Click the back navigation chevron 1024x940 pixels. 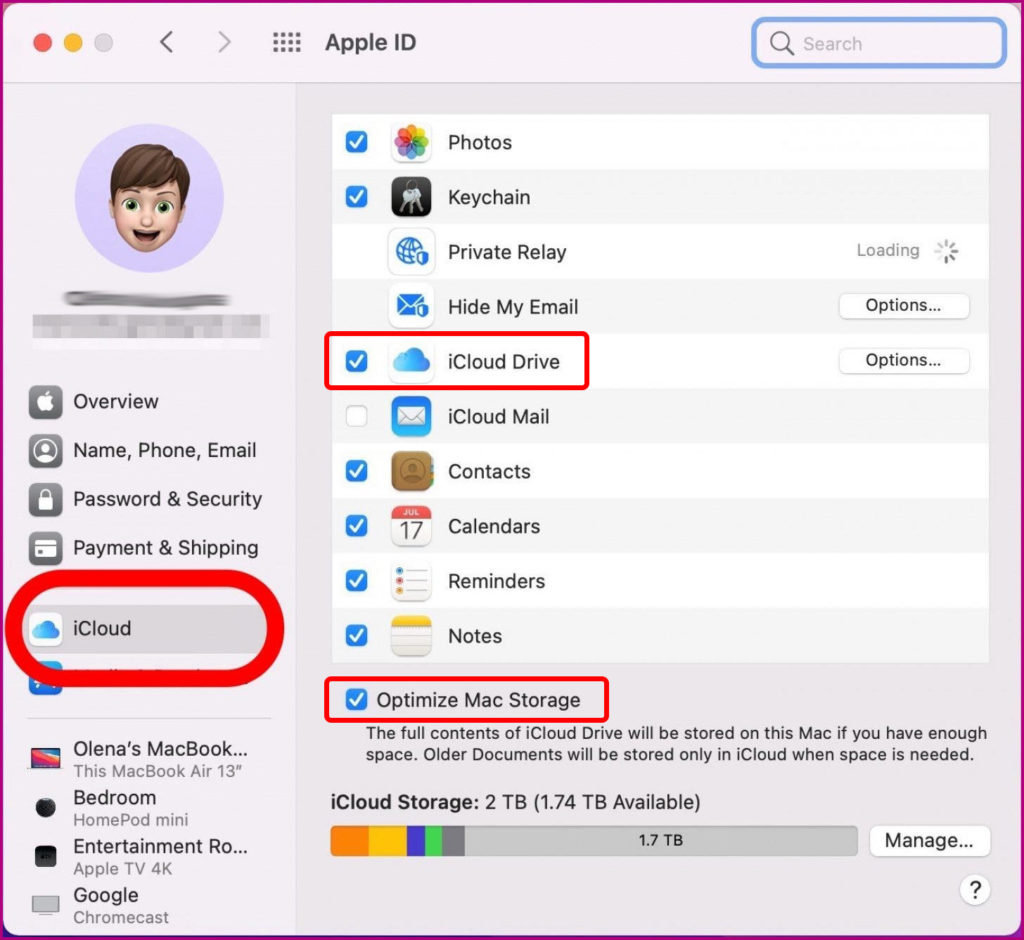pyautogui.click(x=166, y=42)
